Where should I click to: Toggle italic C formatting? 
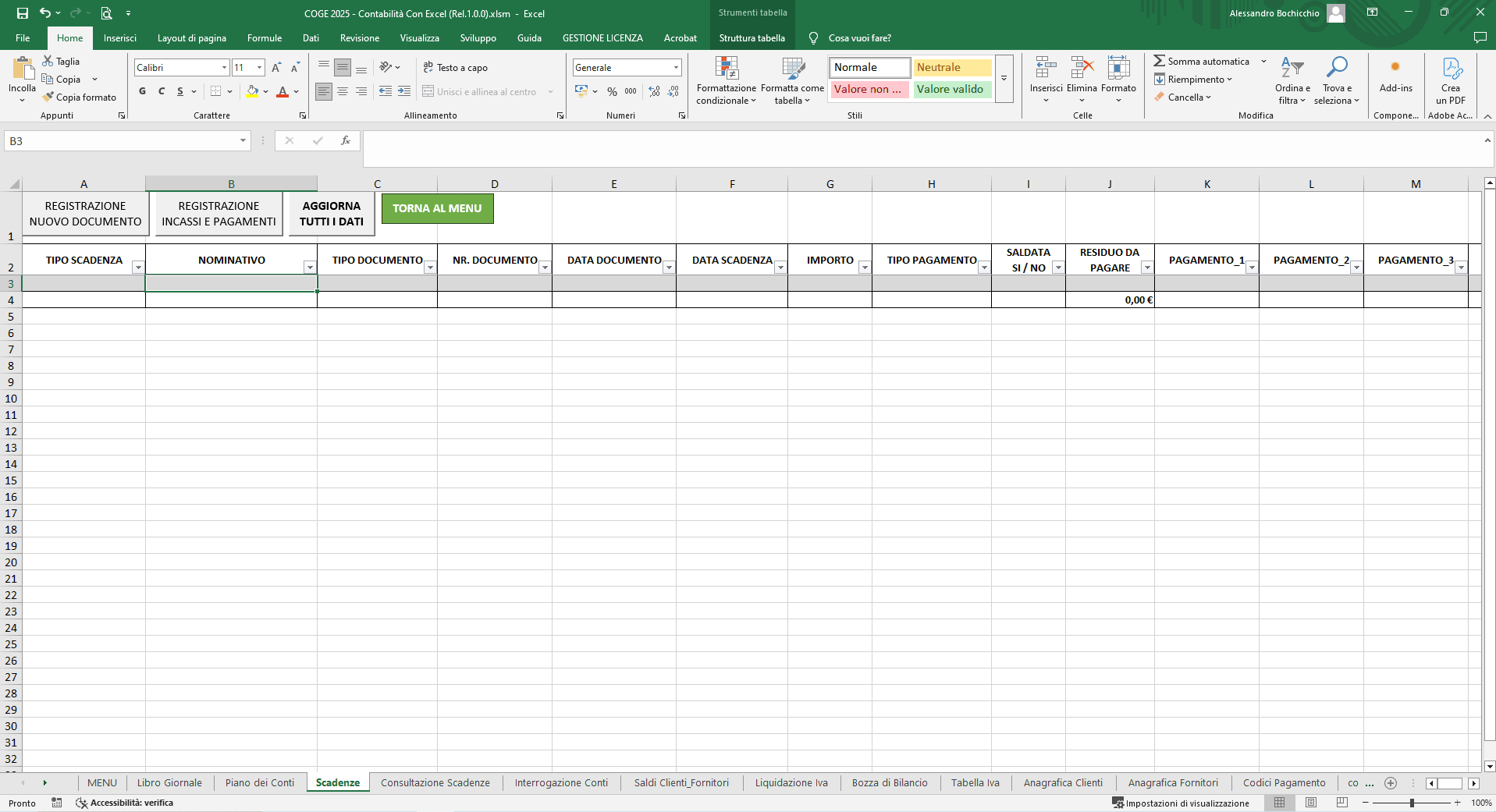click(162, 91)
